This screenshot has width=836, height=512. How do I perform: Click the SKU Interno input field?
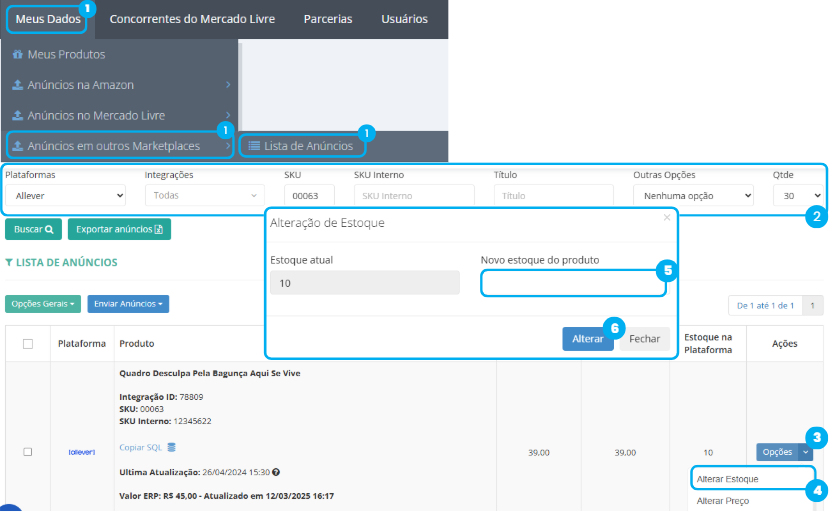point(414,196)
